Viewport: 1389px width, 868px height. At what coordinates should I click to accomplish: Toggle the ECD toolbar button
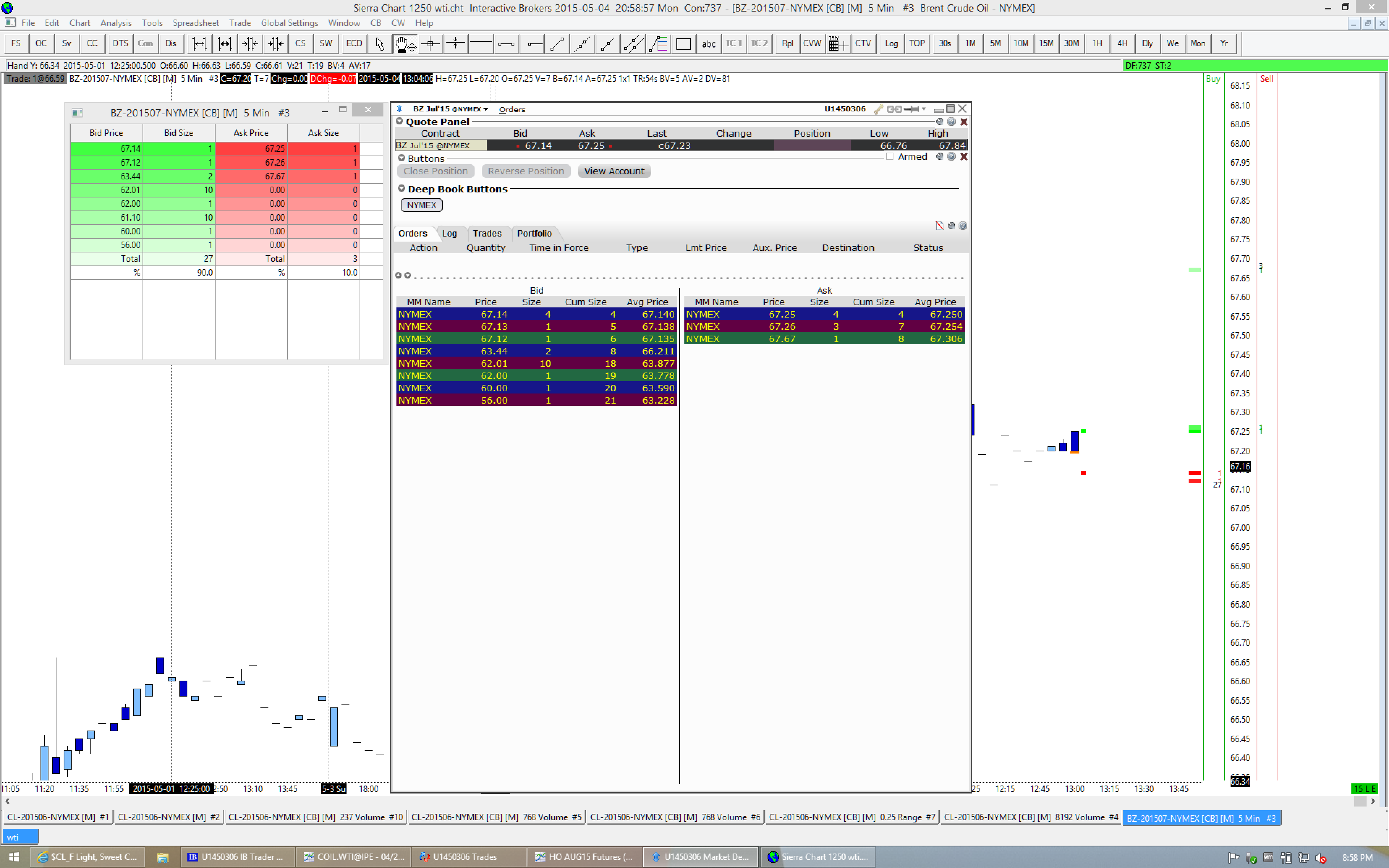click(x=354, y=44)
